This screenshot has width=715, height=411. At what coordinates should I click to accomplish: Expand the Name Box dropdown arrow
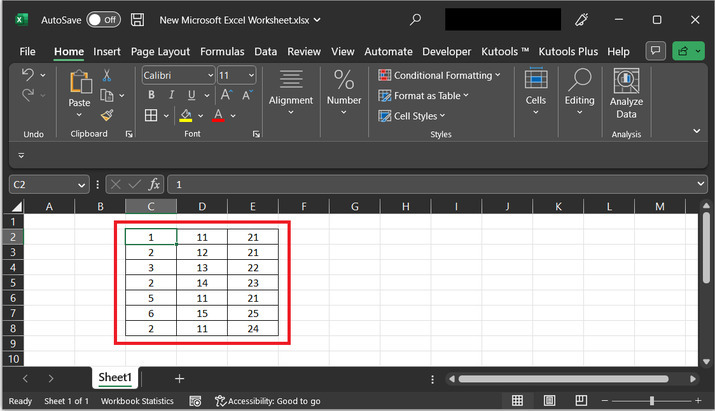point(81,185)
